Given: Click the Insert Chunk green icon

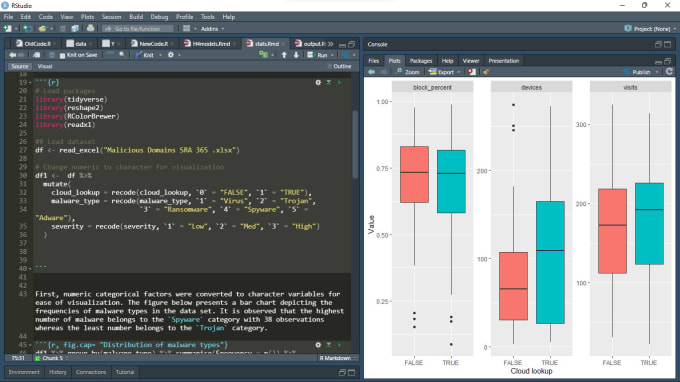Looking at the screenshot, I should coord(263,55).
